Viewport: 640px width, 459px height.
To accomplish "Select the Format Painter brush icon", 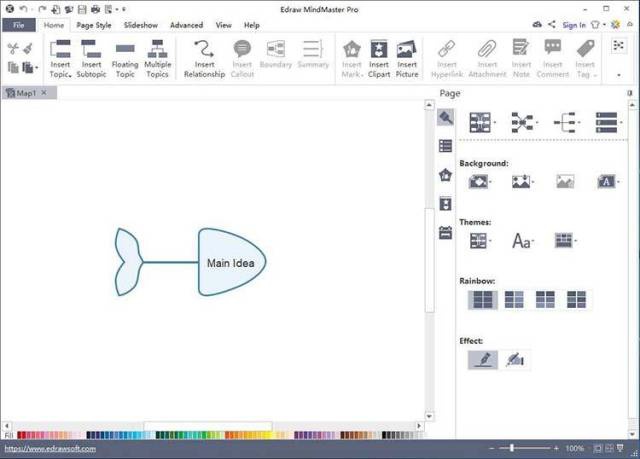I will (28, 49).
